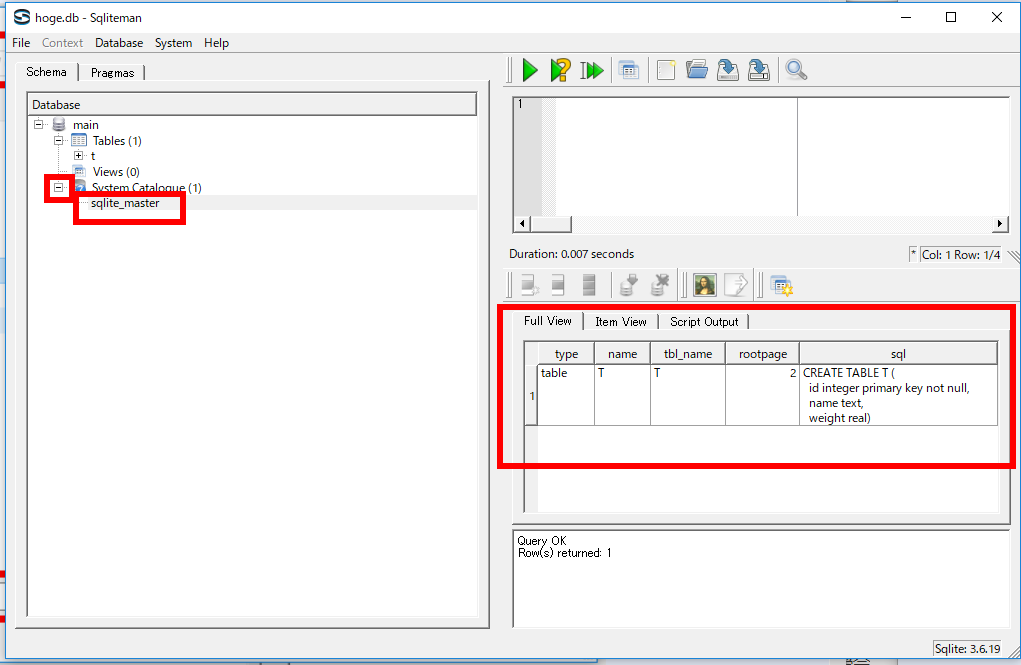Switch to the Item View tab
The height and width of the screenshot is (665, 1021).
pos(620,322)
